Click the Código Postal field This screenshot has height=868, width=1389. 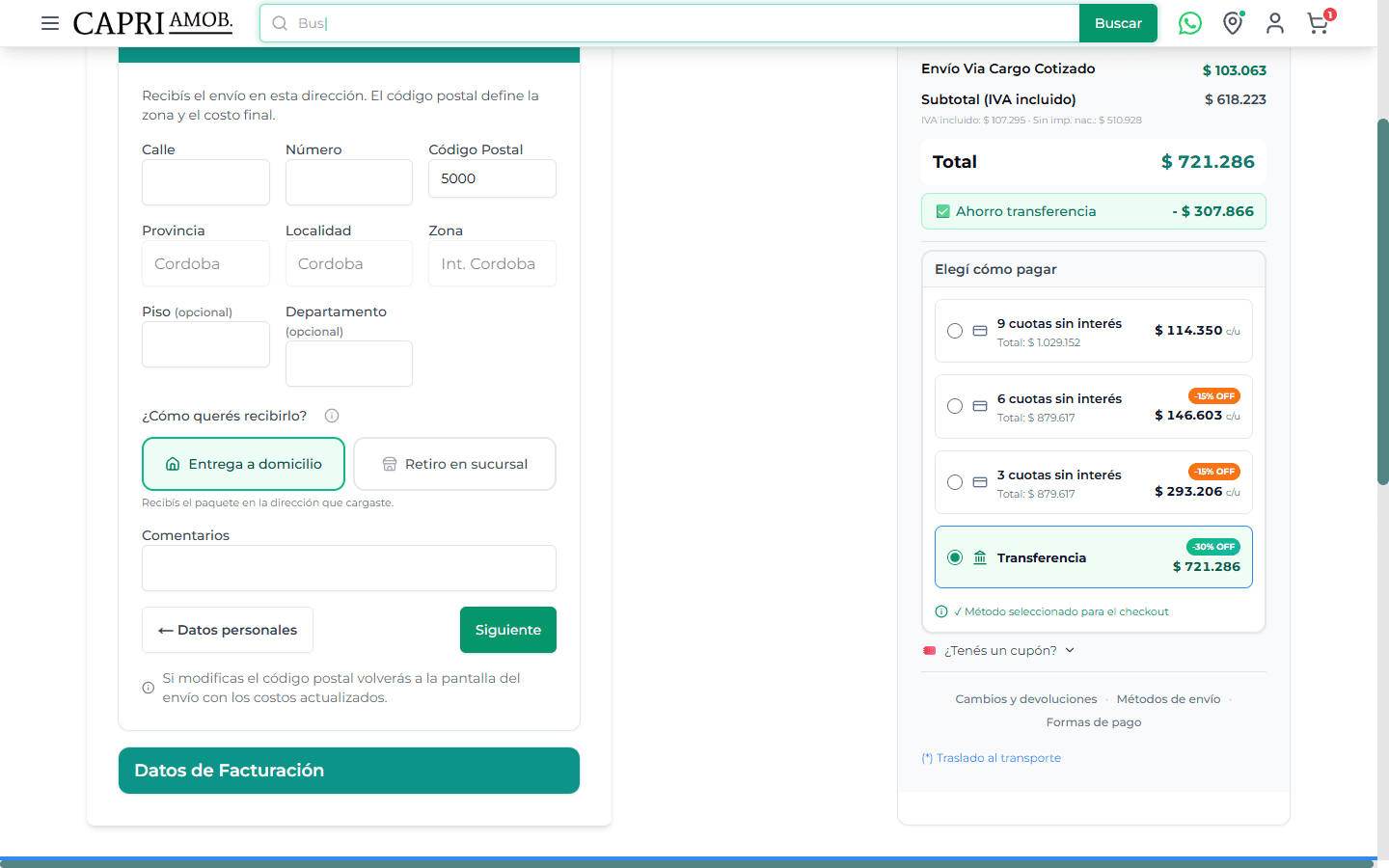[x=492, y=178]
